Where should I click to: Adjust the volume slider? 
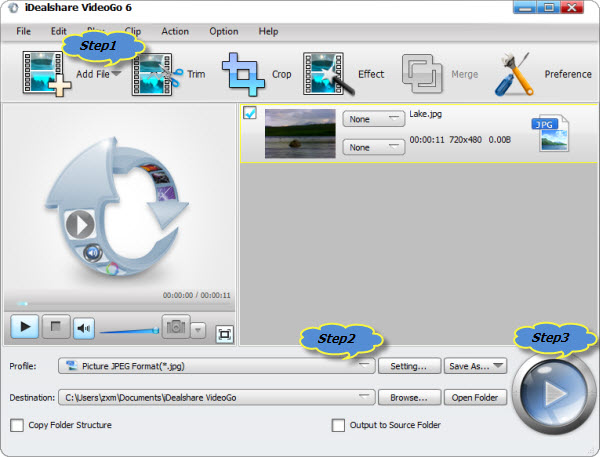[x=129, y=331]
